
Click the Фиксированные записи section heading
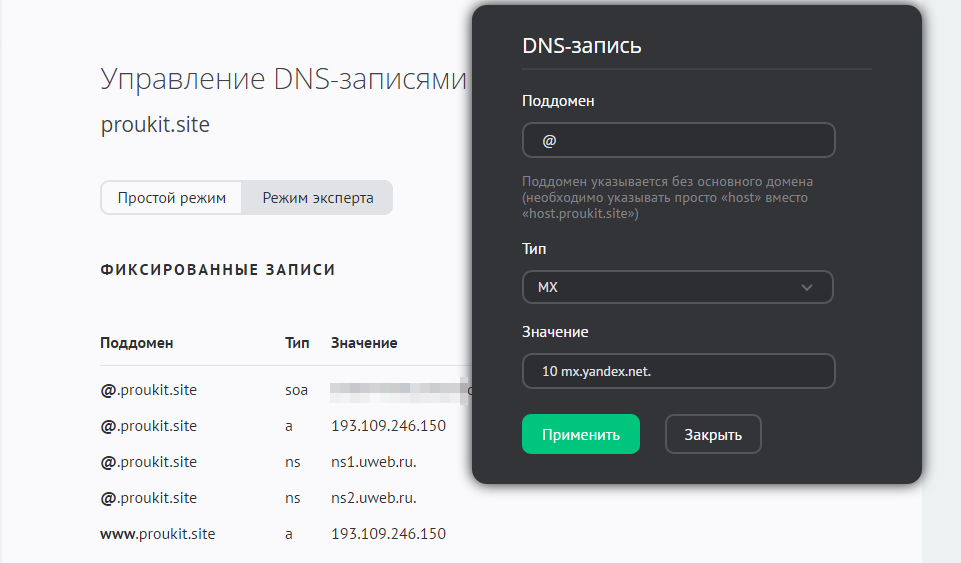217,270
